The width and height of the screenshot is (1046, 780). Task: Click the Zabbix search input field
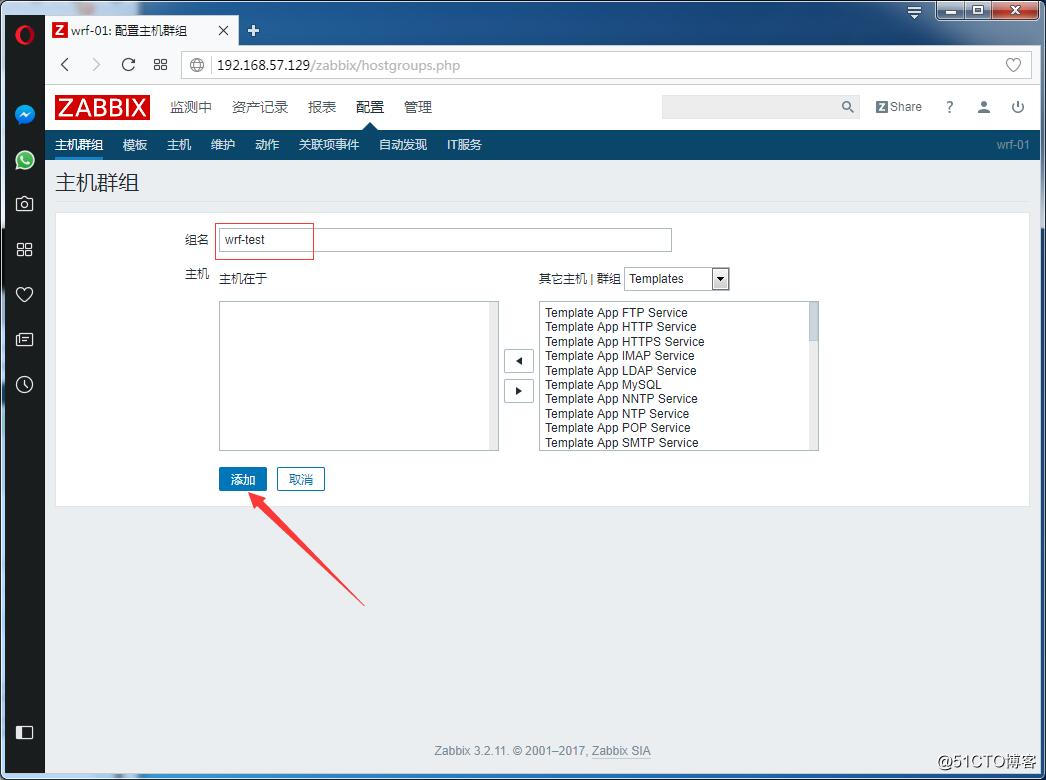pos(750,107)
